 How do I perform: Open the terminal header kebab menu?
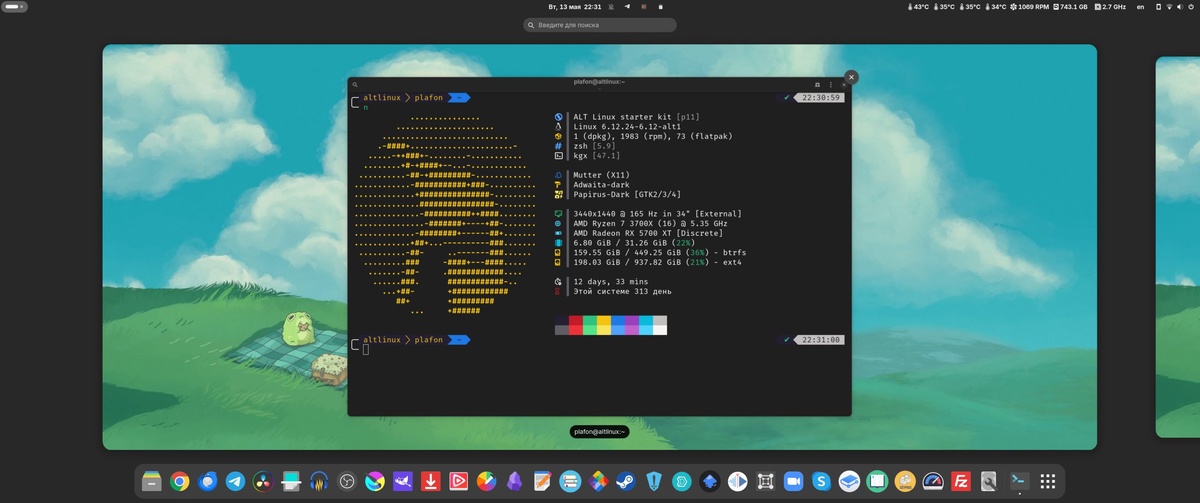click(831, 85)
